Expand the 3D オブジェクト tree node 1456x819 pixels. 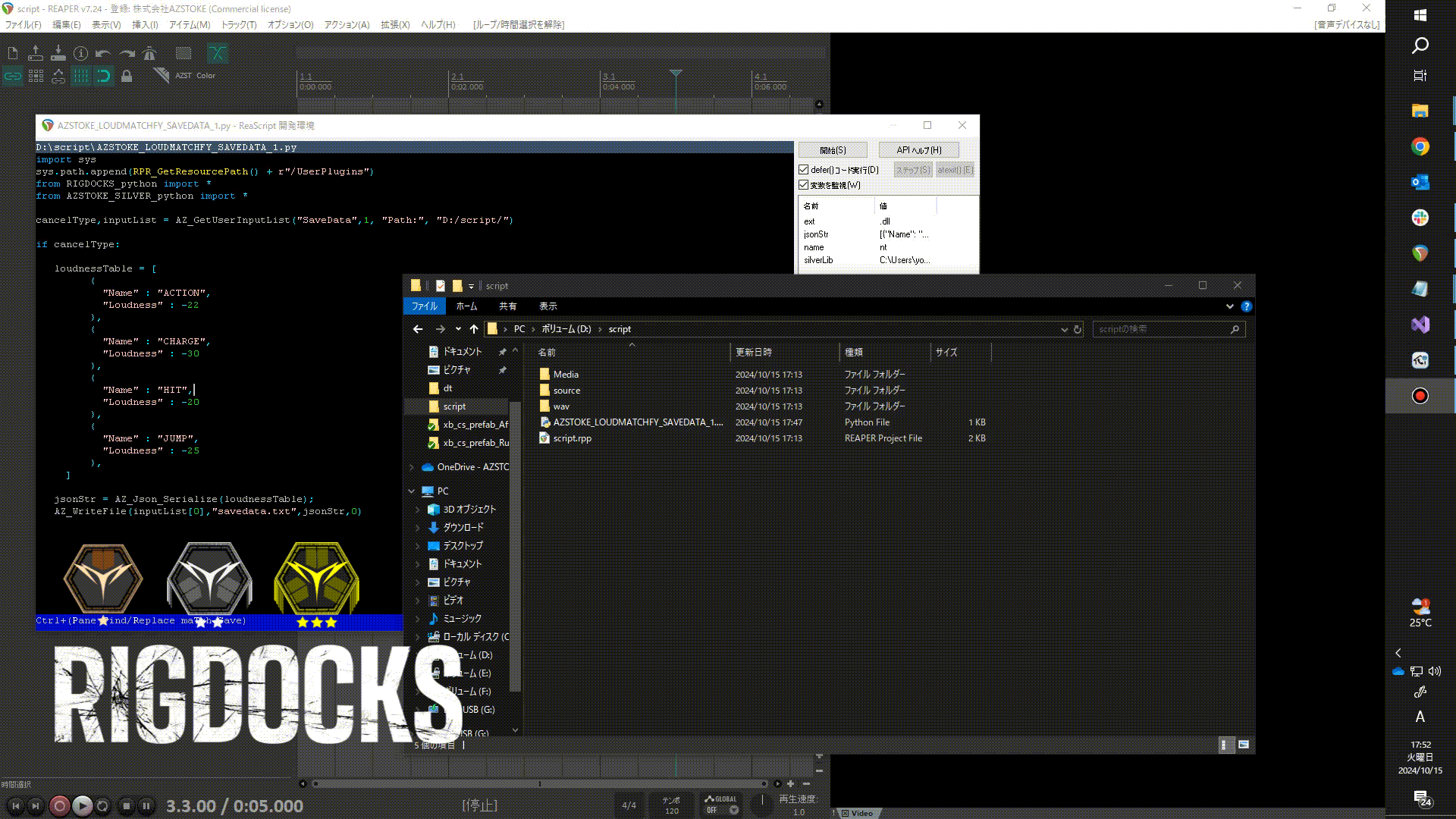[x=418, y=510]
